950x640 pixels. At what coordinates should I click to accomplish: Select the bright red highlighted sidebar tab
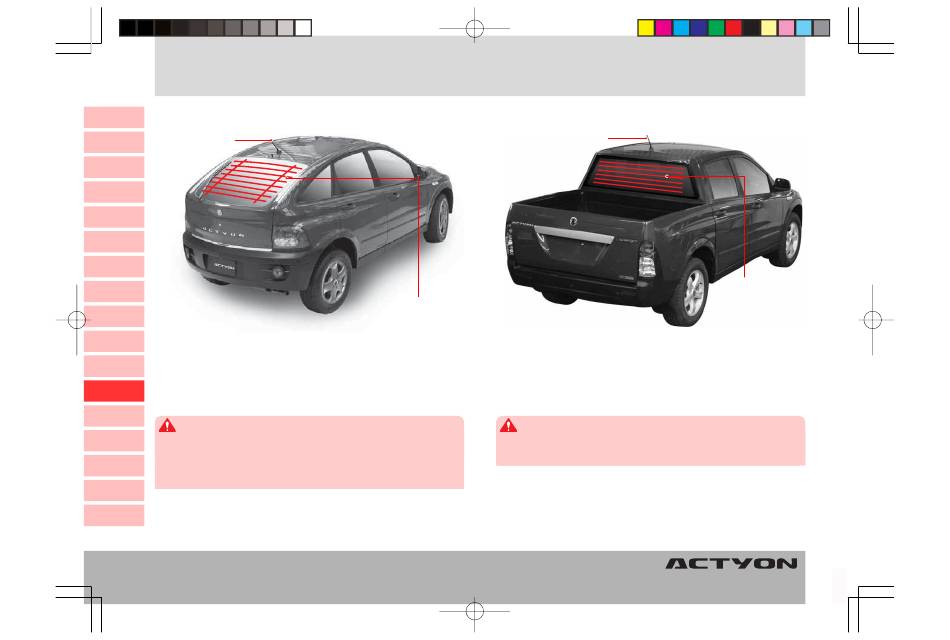click(x=114, y=391)
